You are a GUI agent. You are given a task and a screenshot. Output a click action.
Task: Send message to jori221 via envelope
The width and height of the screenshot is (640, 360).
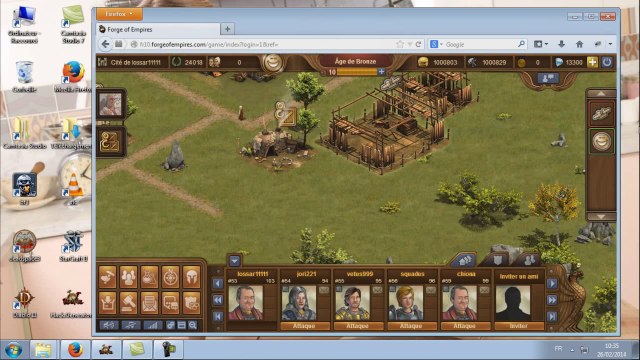click(x=324, y=290)
